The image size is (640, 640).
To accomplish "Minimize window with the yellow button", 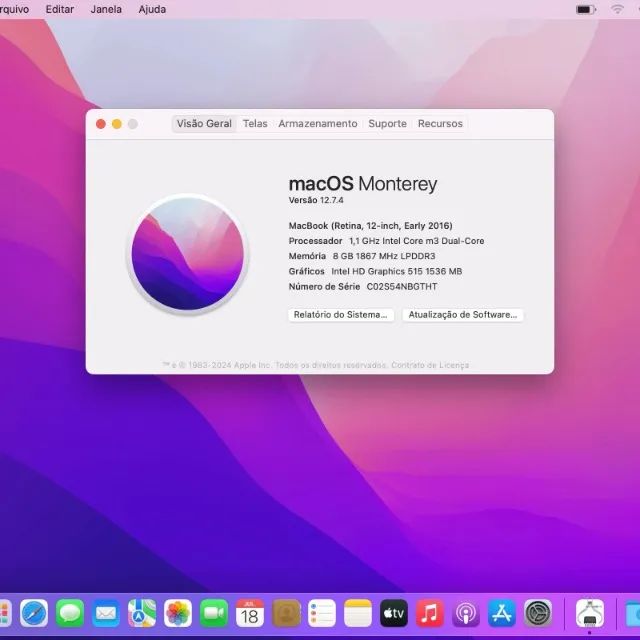I will point(117,124).
